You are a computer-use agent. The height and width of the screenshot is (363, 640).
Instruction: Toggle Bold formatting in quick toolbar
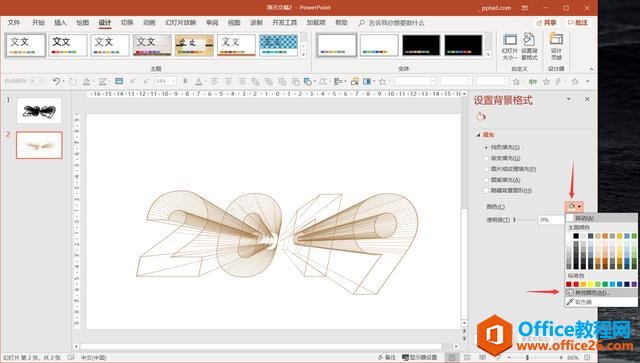click(x=185, y=82)
